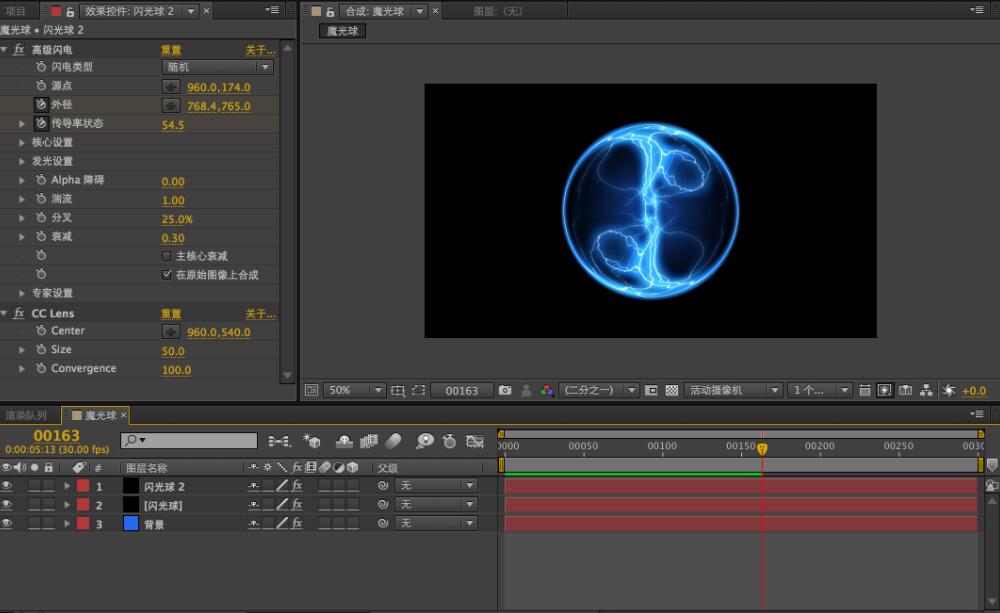
Task: Open the parent dropdown for layer 背景
Action: pos(436,524)
